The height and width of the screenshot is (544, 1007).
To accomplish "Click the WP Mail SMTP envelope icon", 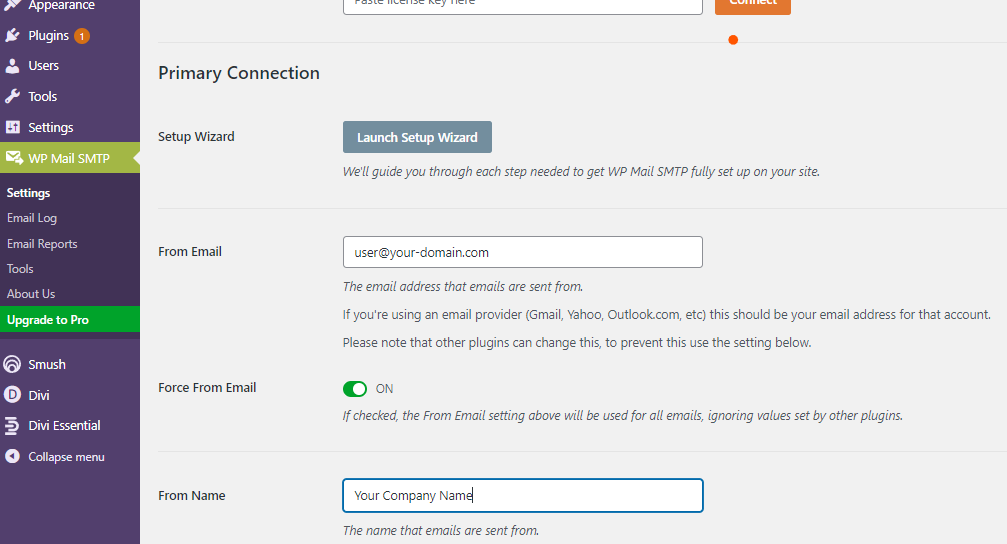I will [x=13, y=157].
